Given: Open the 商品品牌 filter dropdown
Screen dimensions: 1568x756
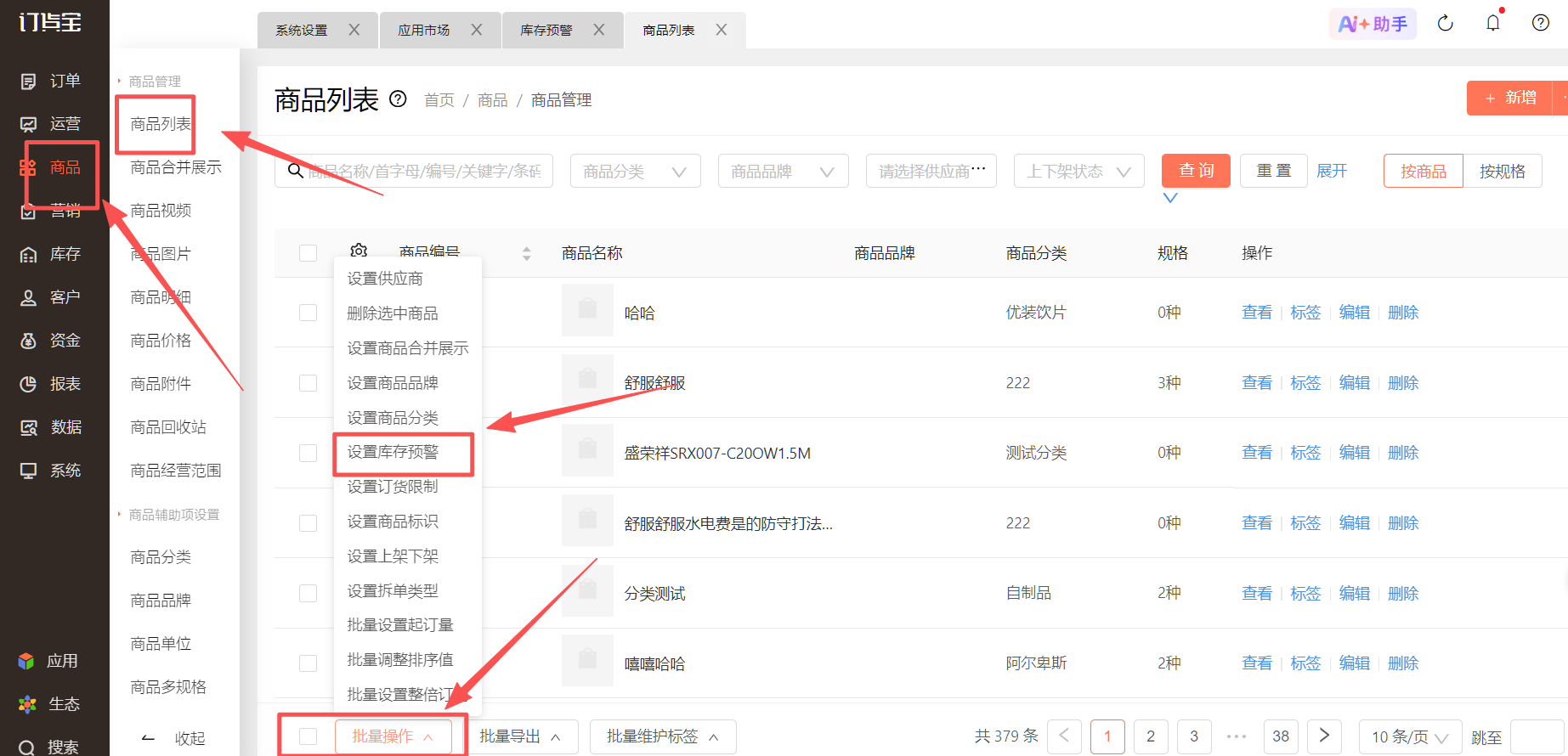Looking at the screenshot, I should point(784,171).
